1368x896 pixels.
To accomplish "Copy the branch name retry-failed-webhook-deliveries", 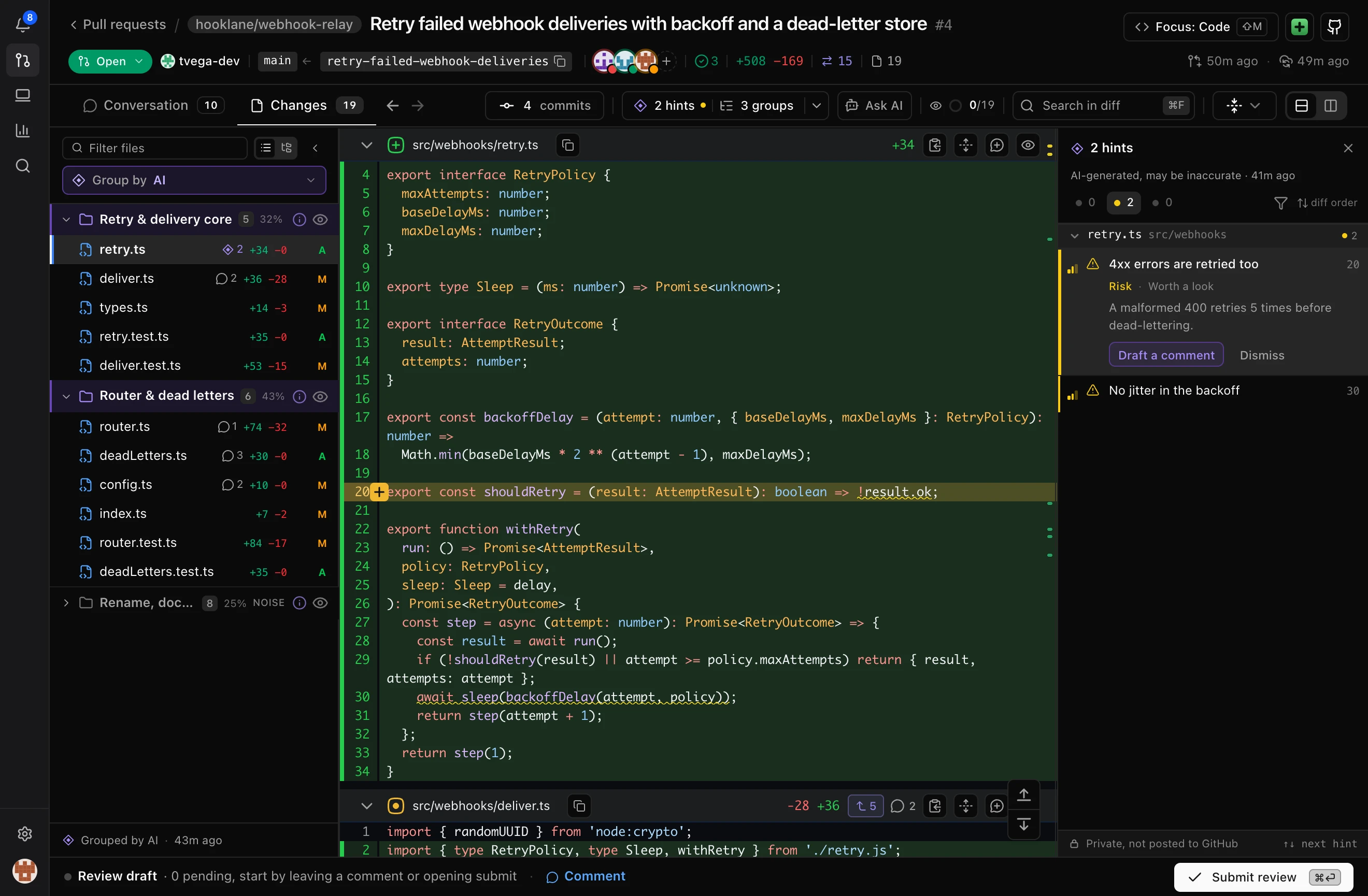I will point(561,61).
